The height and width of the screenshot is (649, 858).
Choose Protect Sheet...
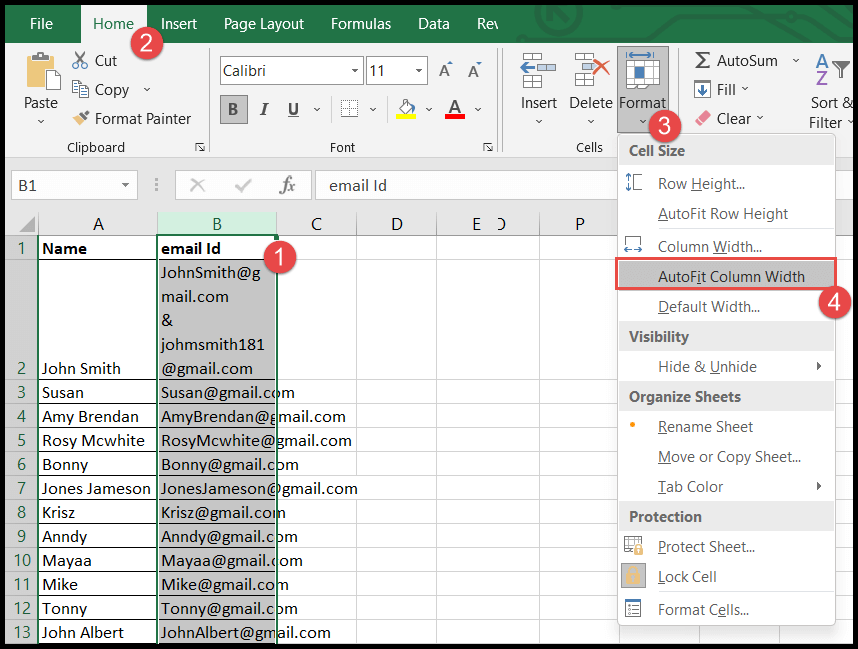[726, 547]
